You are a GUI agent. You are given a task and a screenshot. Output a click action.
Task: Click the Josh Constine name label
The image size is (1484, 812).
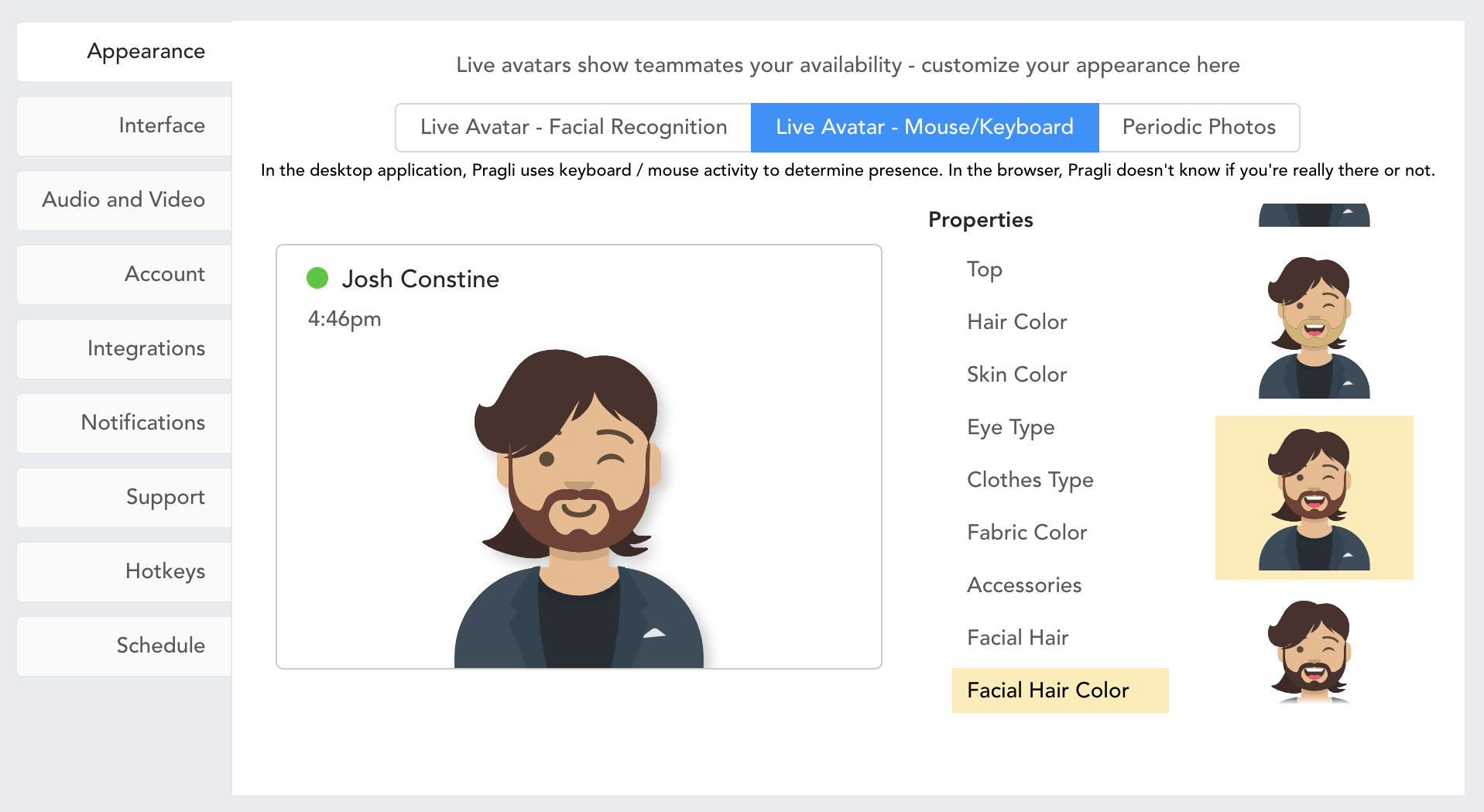click(x=420, y=279)
